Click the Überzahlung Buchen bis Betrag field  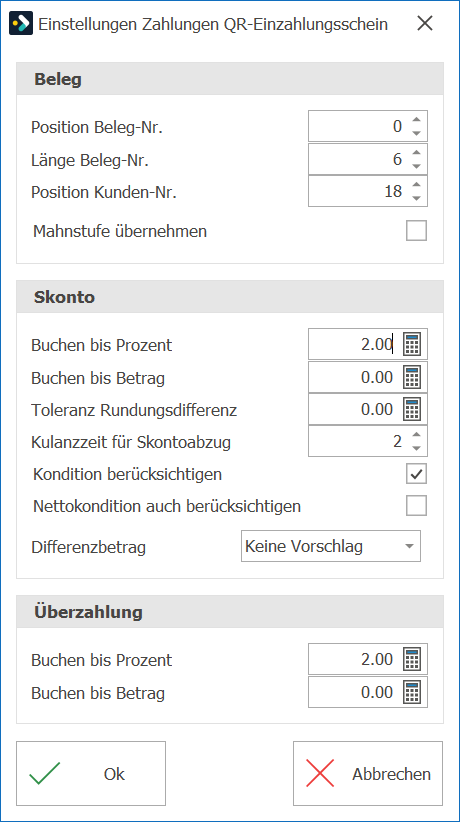[368, 692]
